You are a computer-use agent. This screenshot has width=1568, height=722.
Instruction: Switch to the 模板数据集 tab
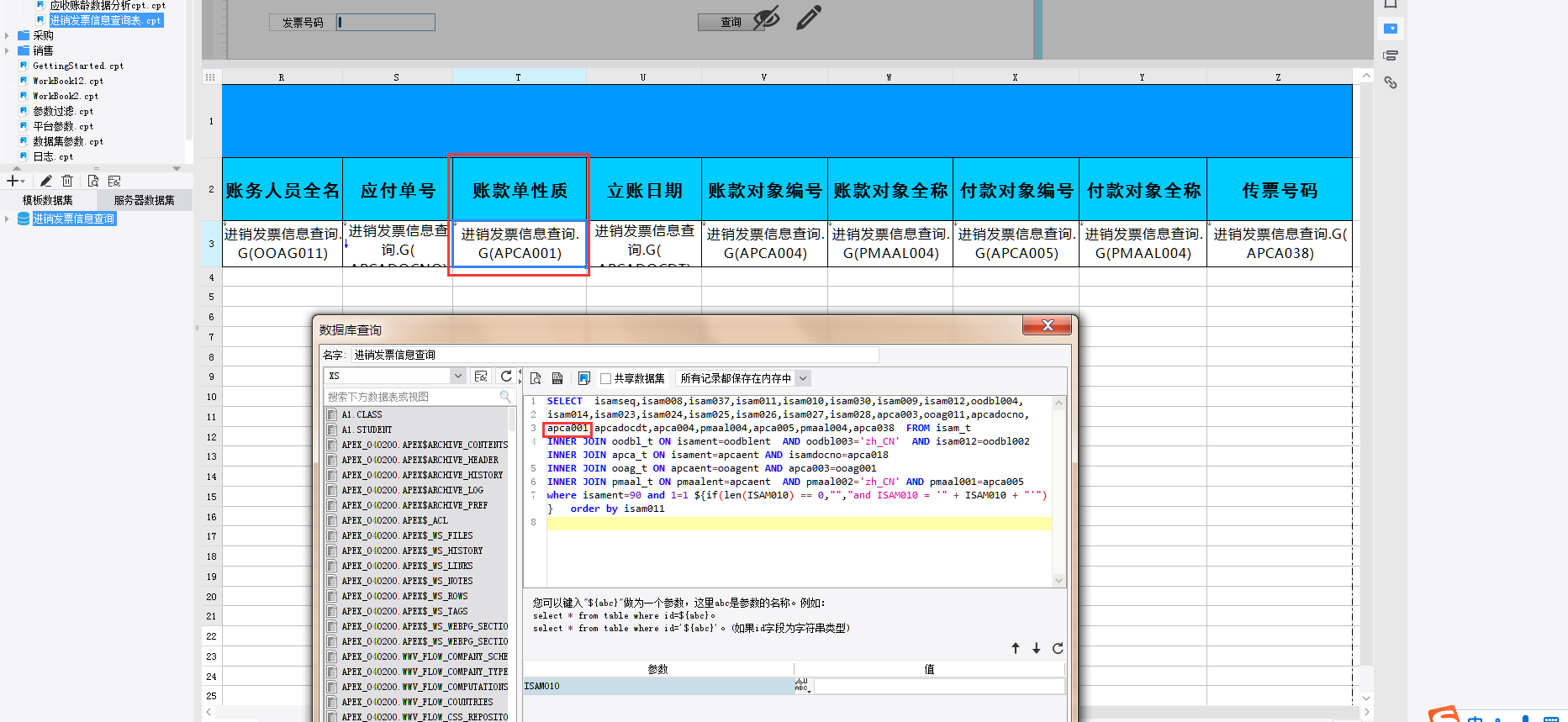(x=47, y=200)
